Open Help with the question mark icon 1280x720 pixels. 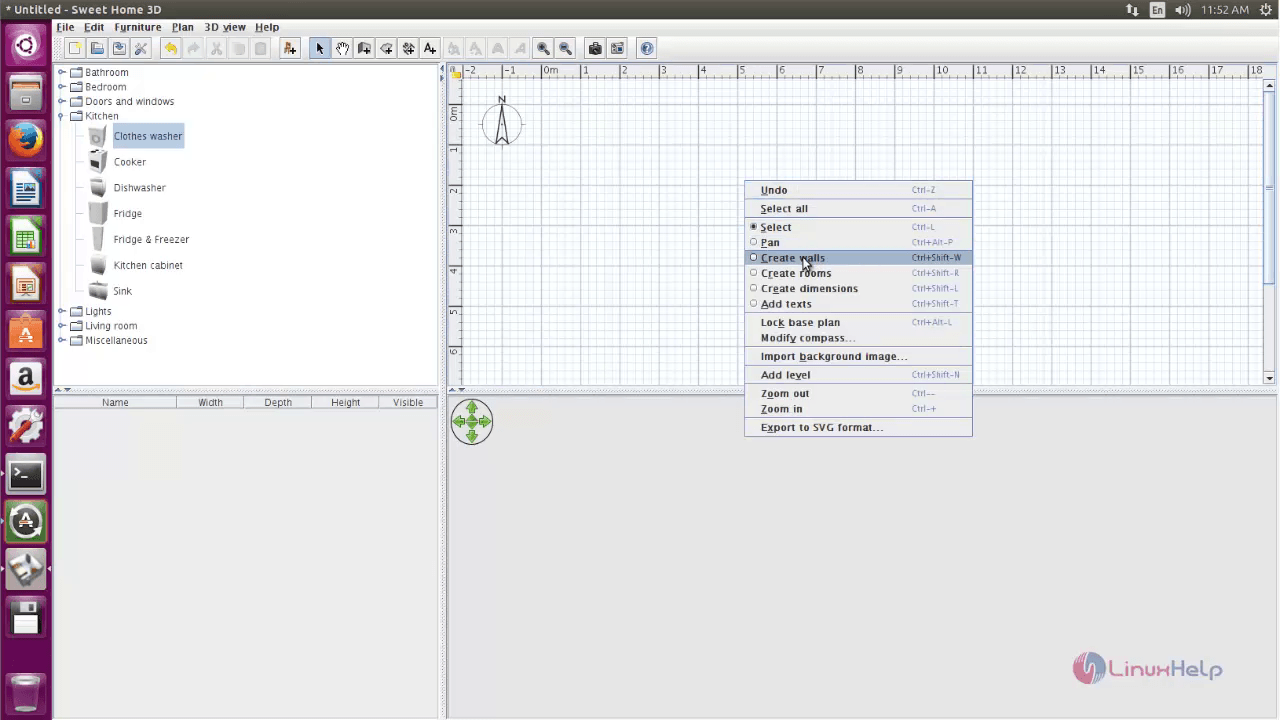[647, 48]
